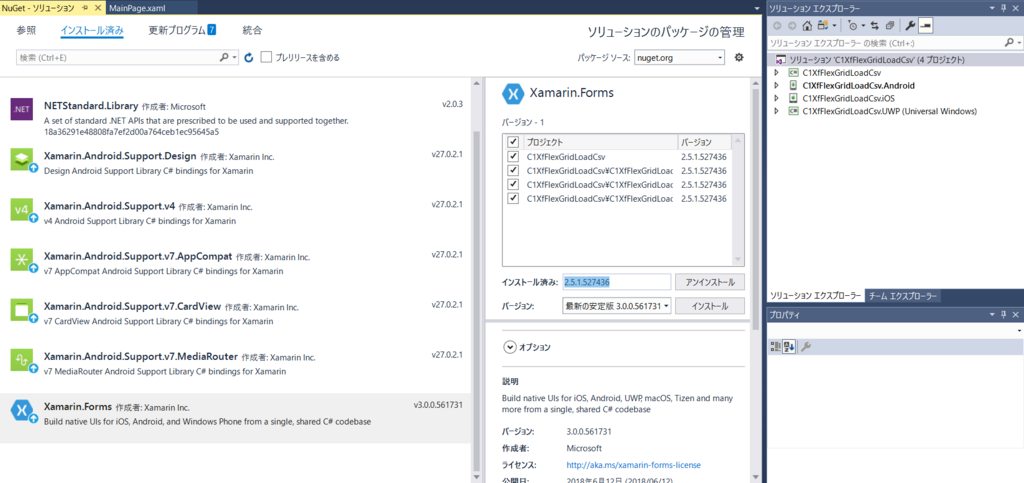This screenshot has width=1024, height=483.
Task: Open the package source nuget.org dropdown
Action: 679,57
